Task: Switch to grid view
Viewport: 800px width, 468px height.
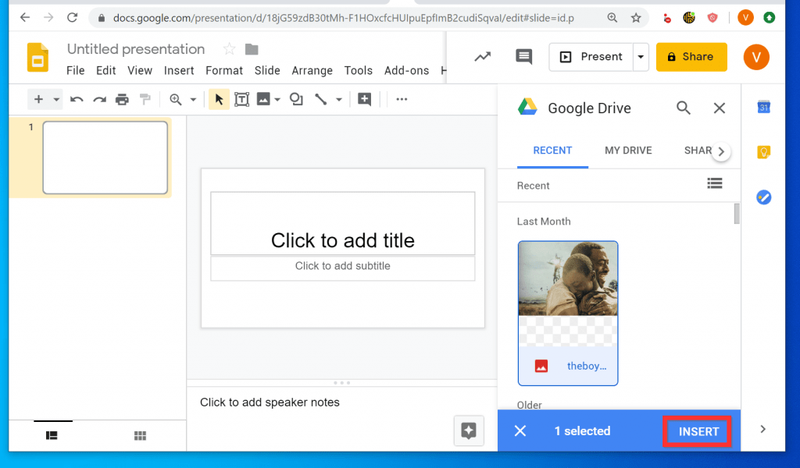Action: pos(140,435)
